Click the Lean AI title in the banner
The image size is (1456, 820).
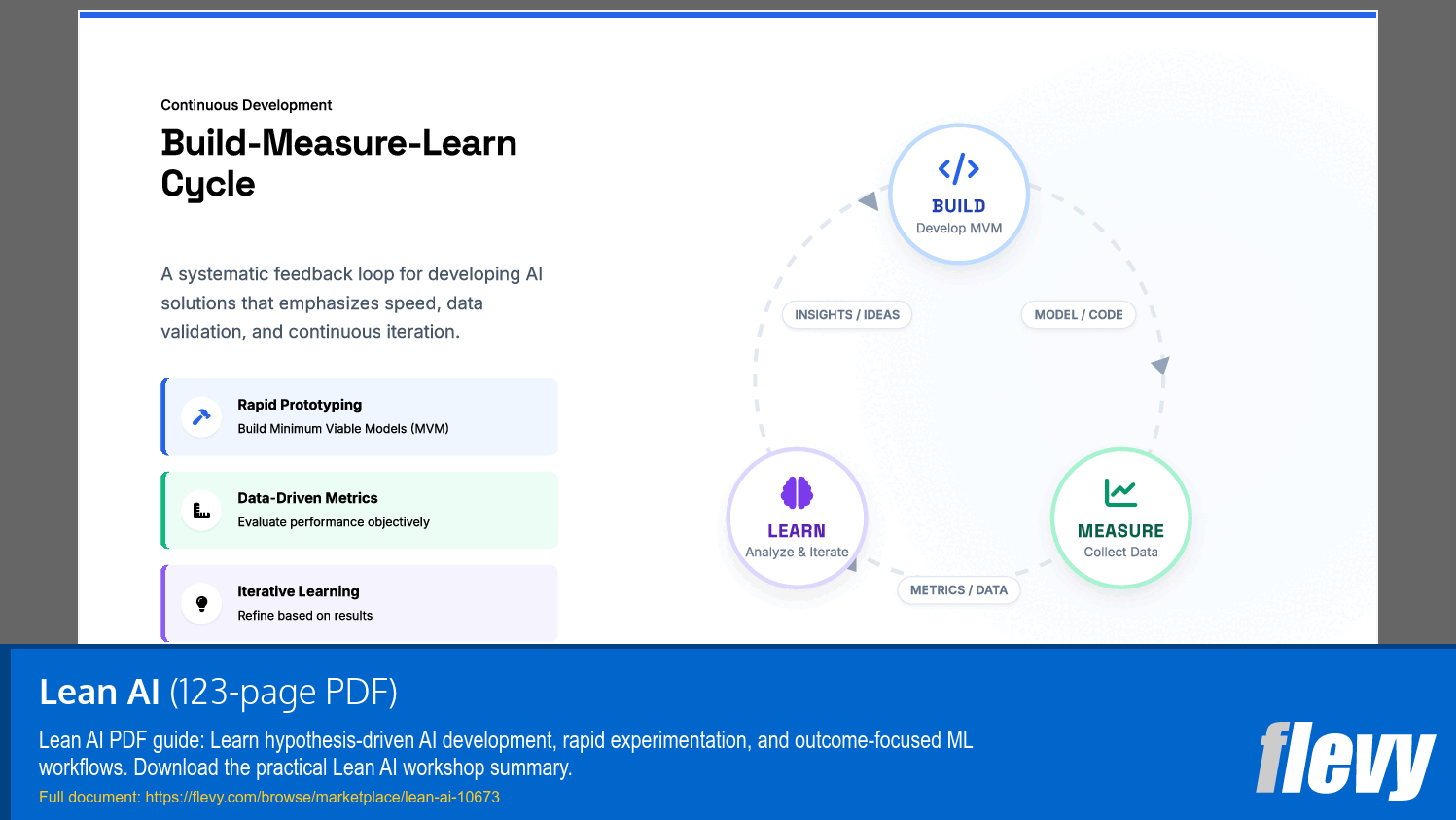[x=98, y=692]
